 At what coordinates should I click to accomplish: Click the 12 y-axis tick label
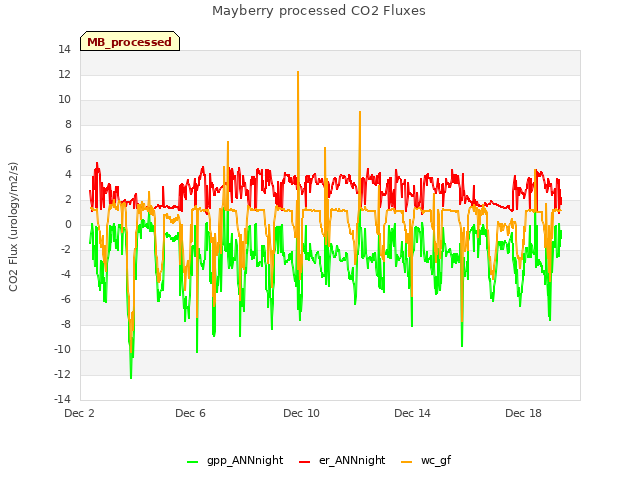[64, 75]
